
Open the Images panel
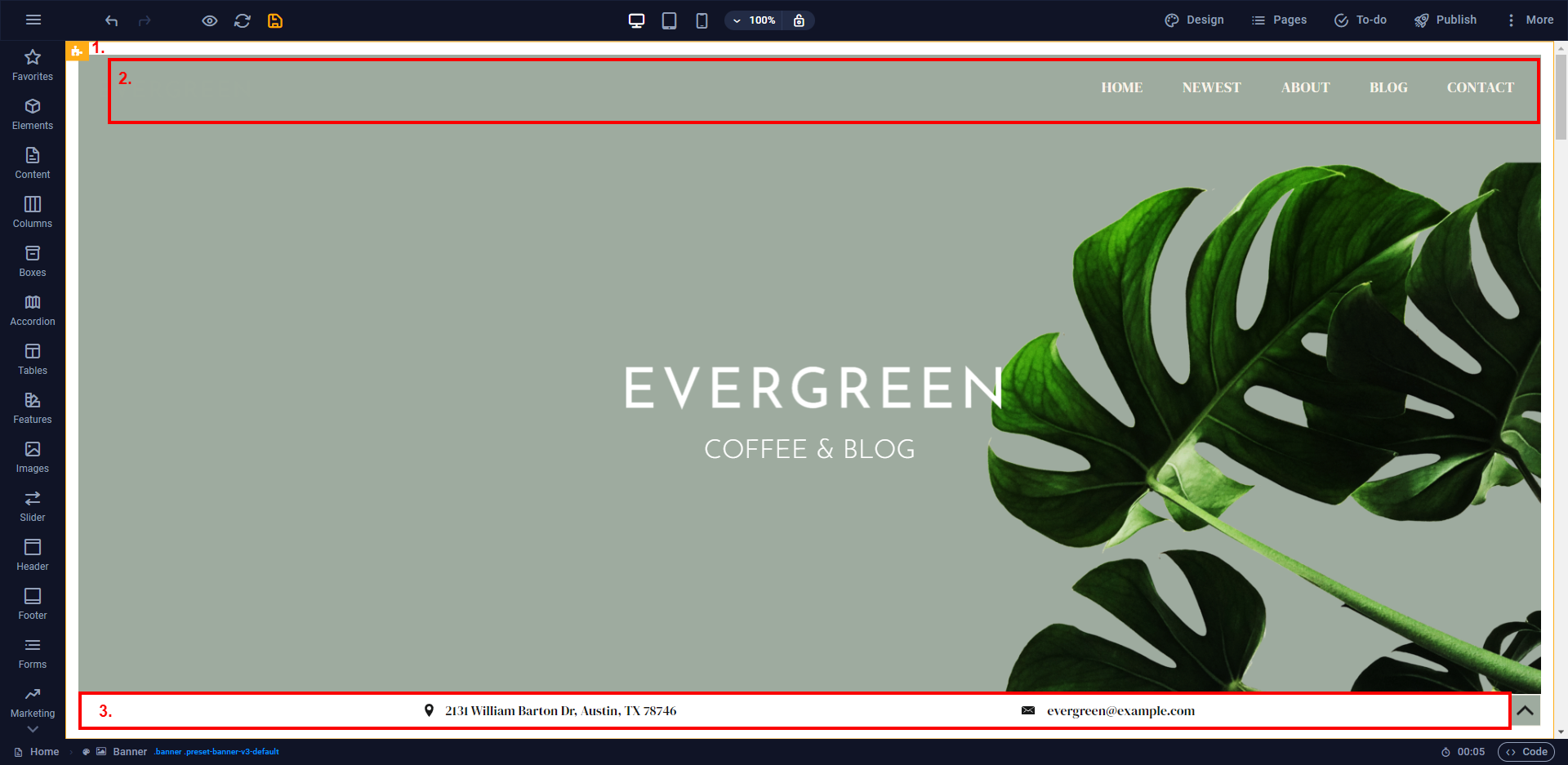[x=33, y=457]
